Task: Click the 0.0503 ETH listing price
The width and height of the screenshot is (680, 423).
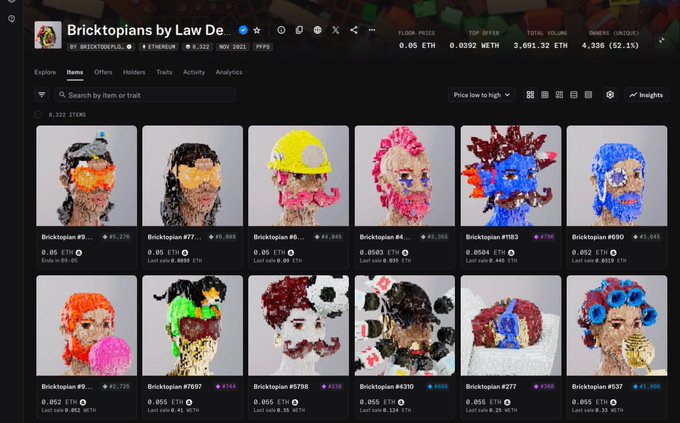Action: pos(379,252)
